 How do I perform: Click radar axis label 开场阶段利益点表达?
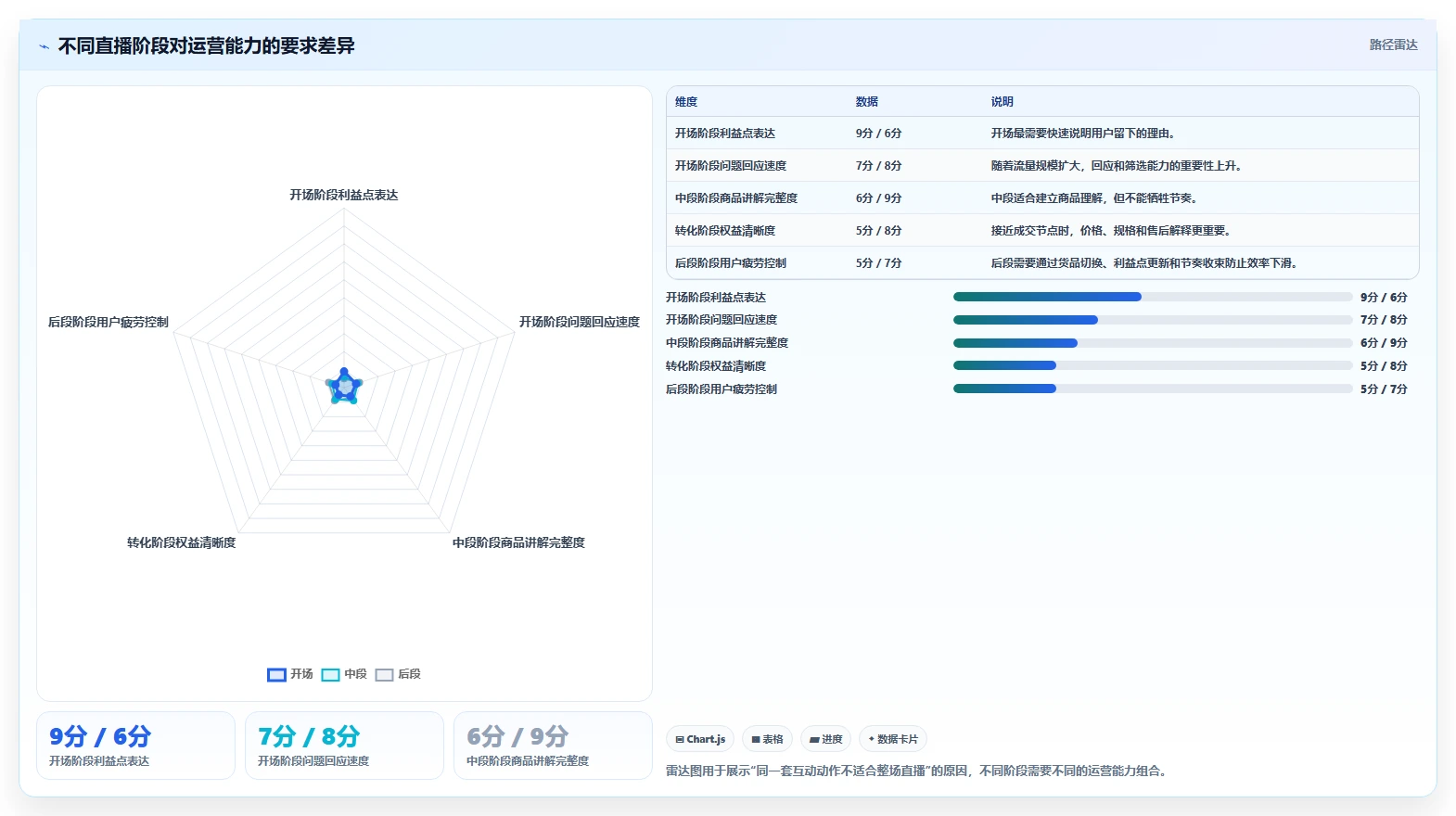[344, 195]
